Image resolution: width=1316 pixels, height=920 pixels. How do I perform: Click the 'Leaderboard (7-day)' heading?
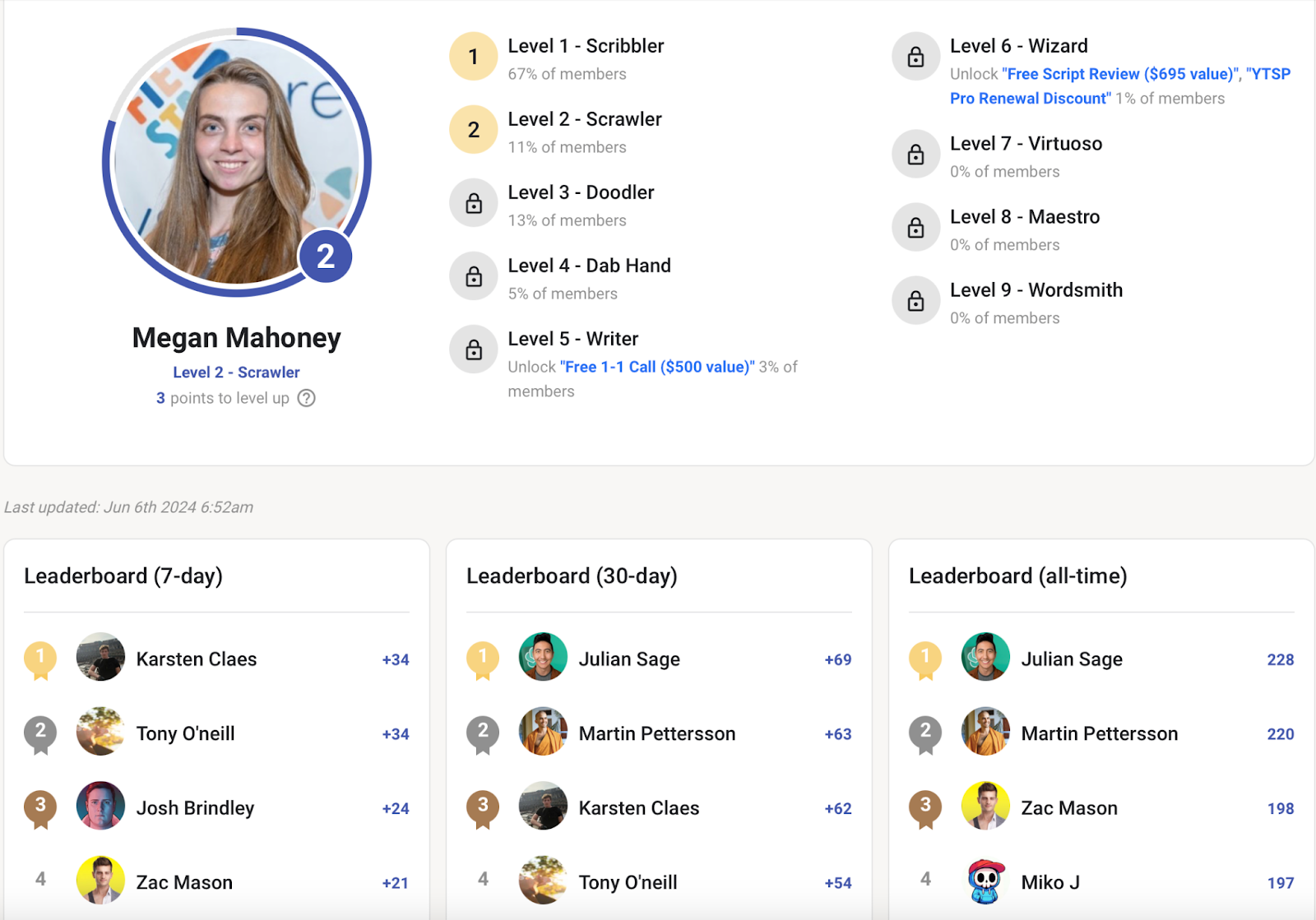123,576
